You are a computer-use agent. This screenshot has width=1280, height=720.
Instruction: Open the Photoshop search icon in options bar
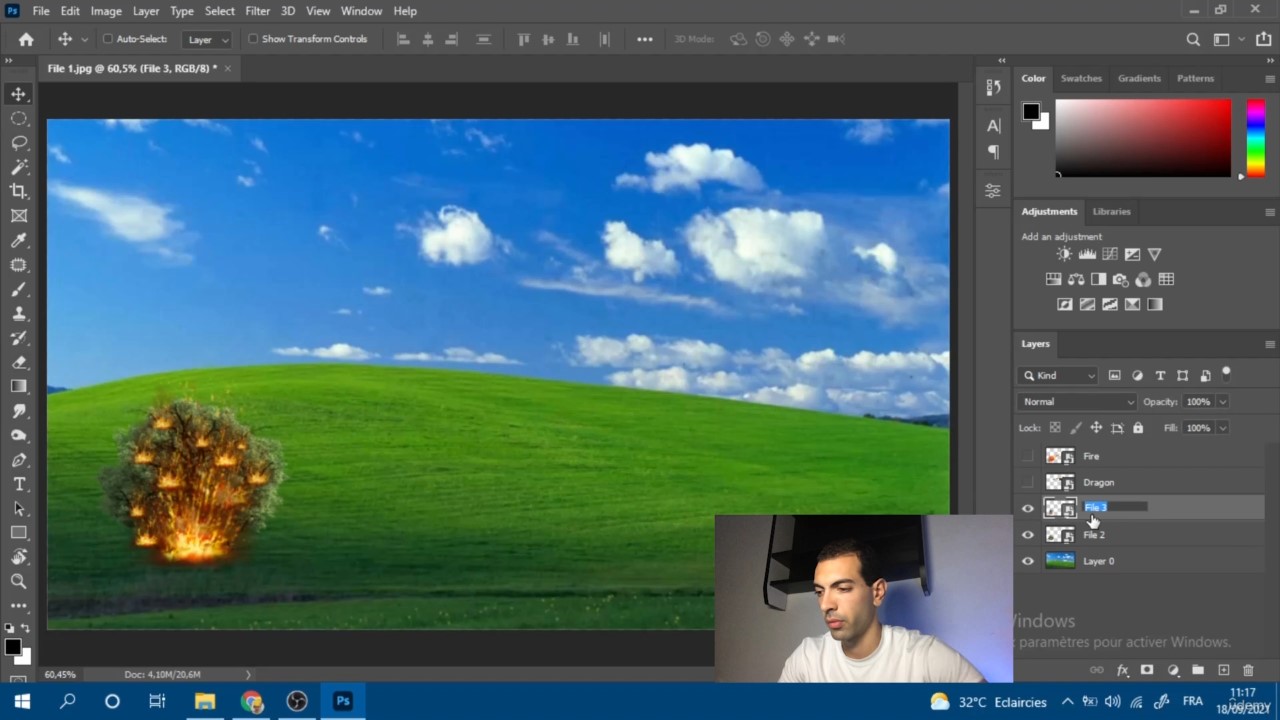[x=1193, y=40]
